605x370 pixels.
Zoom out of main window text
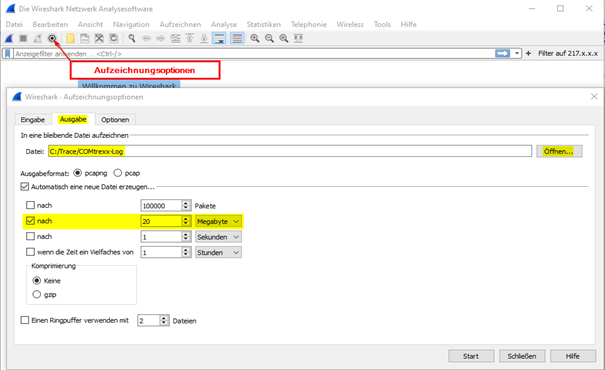pos(269,38)
